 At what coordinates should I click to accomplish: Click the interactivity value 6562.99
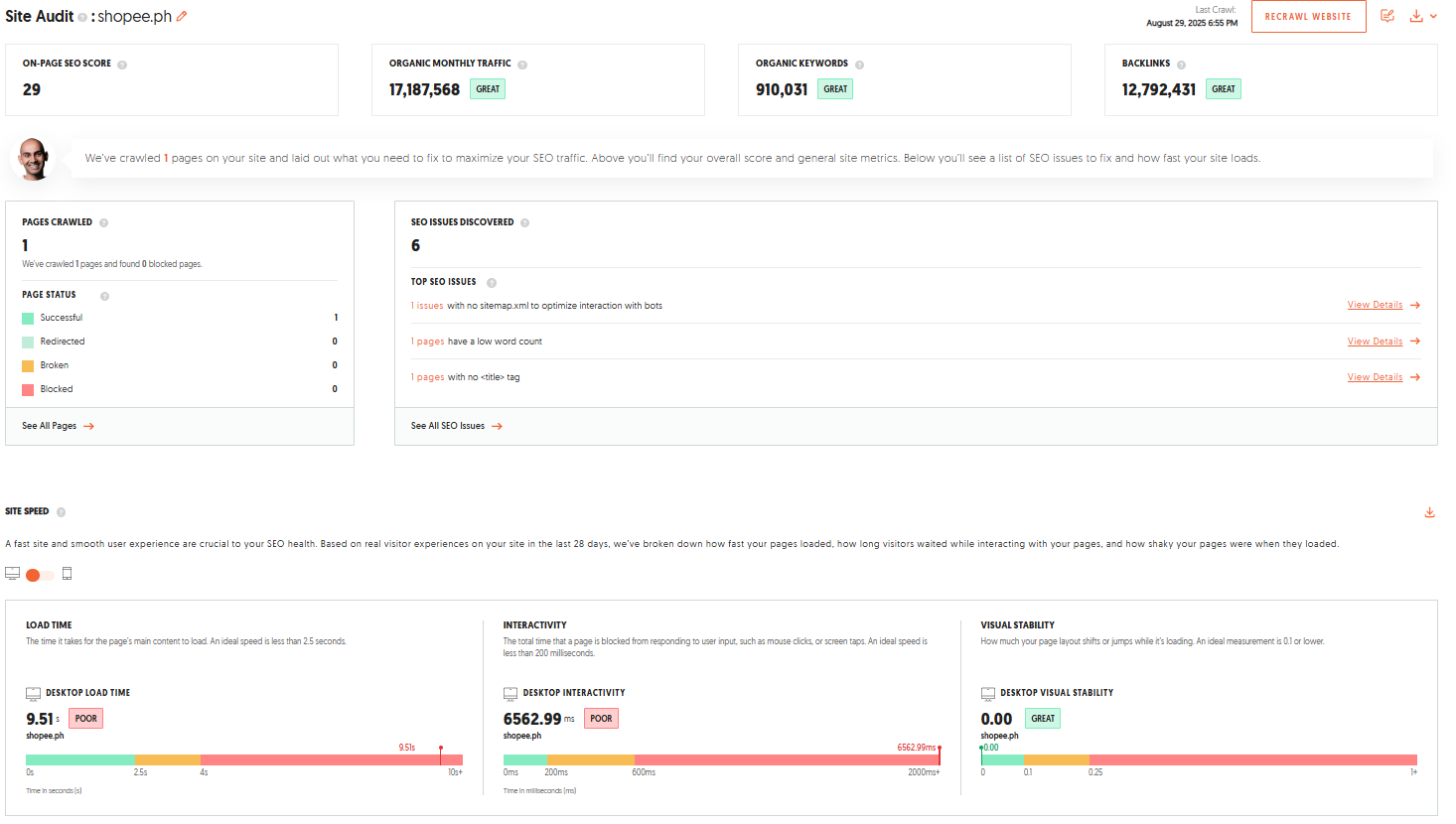pos(532,720)
